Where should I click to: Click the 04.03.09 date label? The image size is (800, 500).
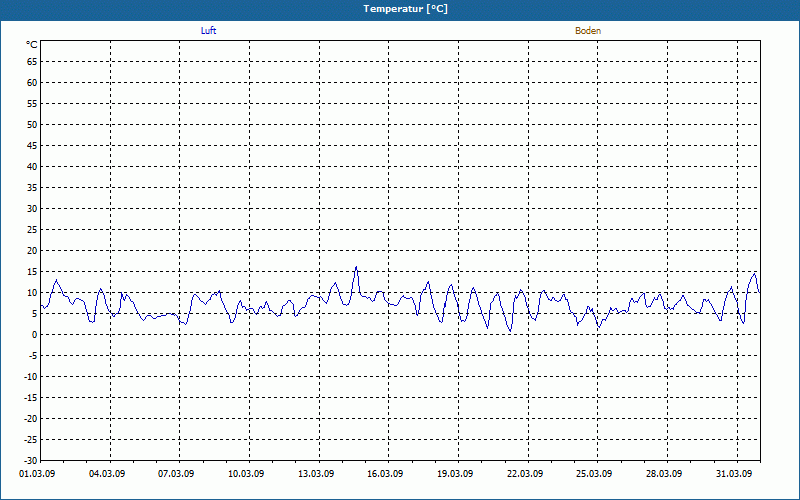point(107,474)
